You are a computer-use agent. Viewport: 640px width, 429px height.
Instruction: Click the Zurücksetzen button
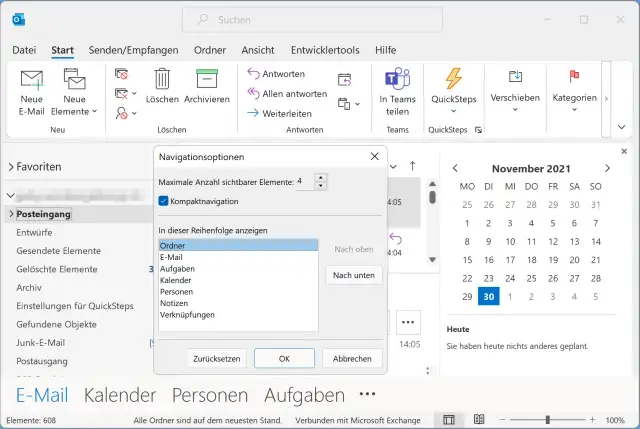pyautogui.click(x=217, y=358)
